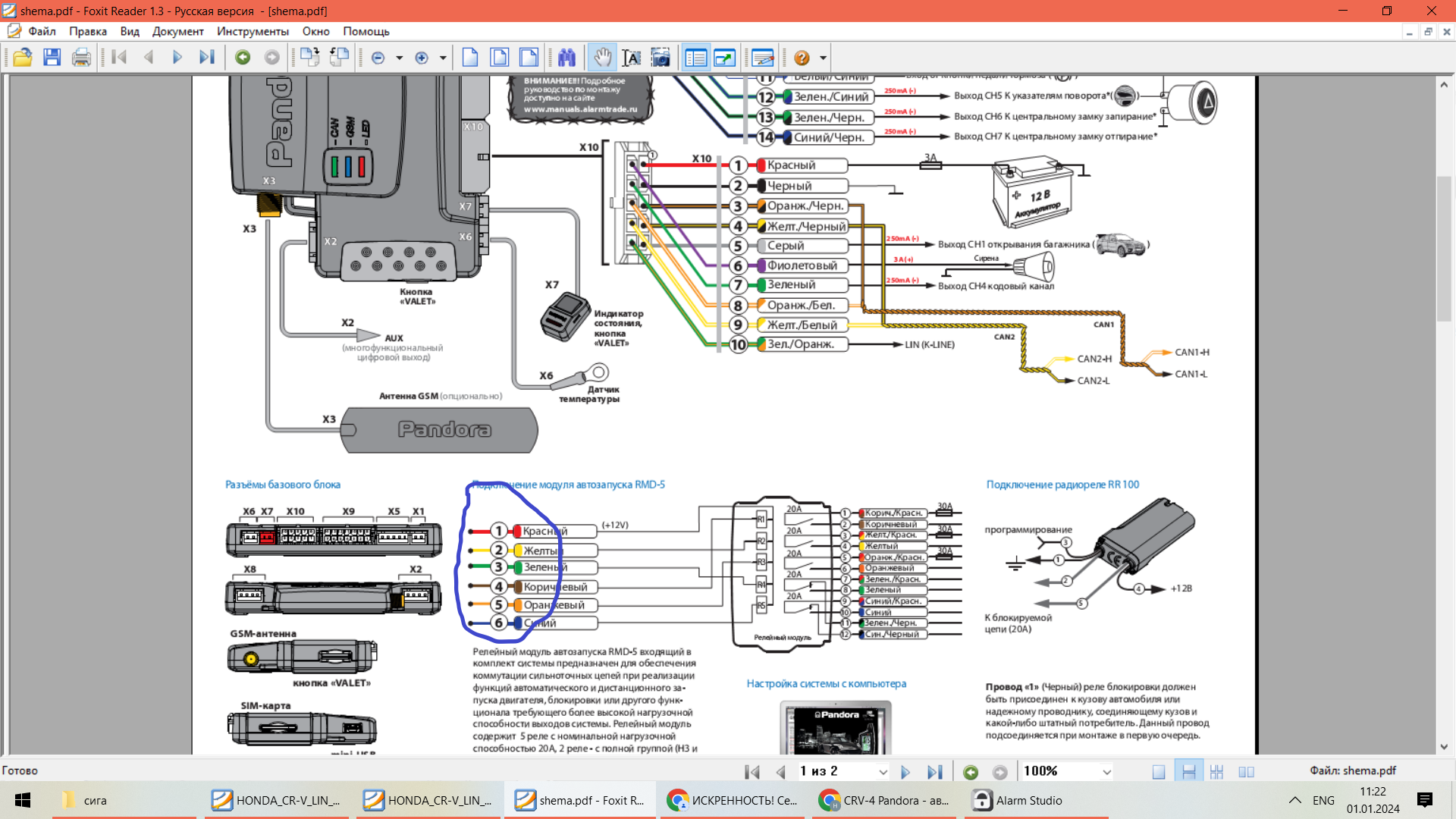Open the Файл menu

point(42,31)
